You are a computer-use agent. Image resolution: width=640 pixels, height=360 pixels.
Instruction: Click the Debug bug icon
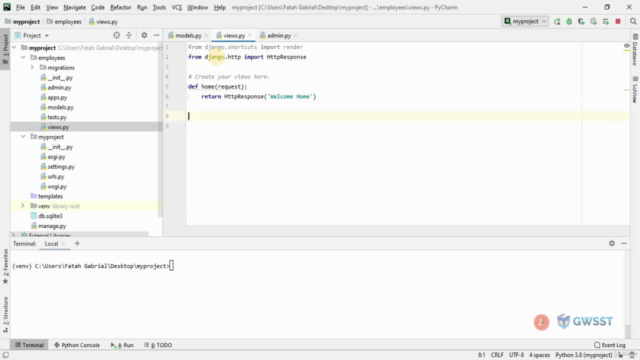(569, 22)
